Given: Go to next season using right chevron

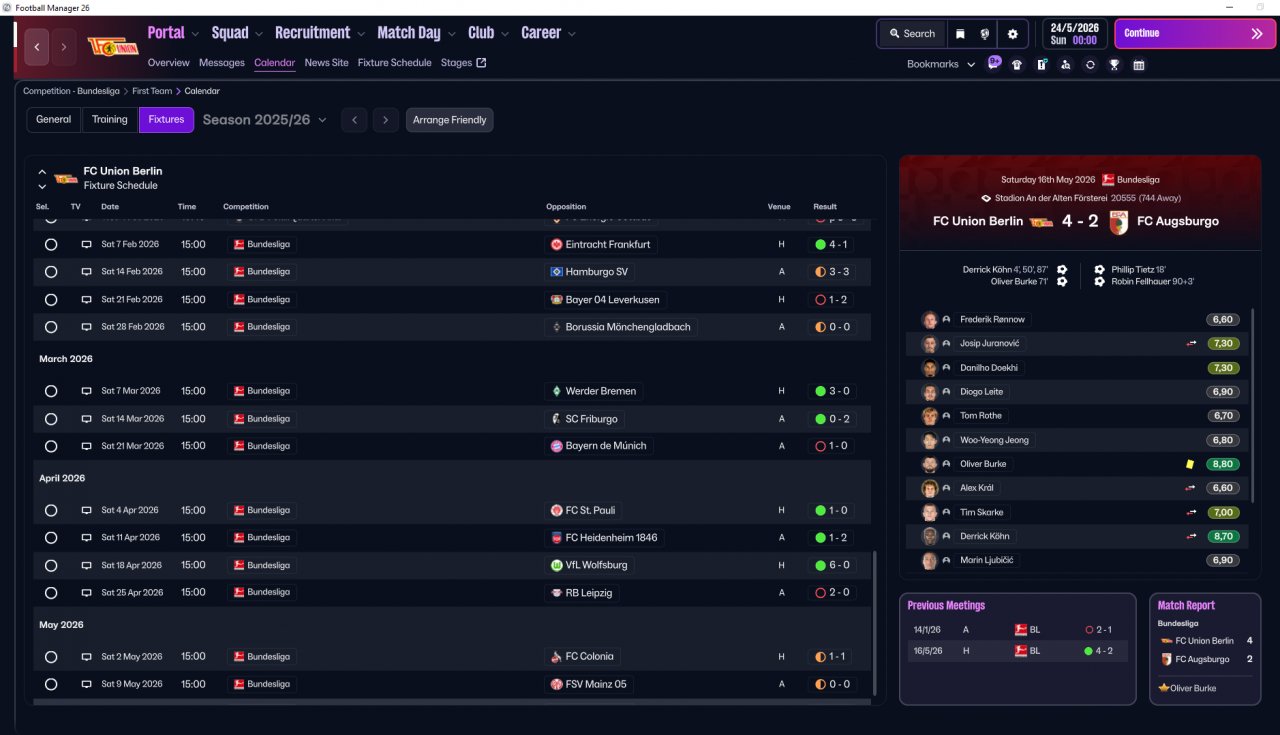Looking at the screenshot, I should click(x=386, y=120).
